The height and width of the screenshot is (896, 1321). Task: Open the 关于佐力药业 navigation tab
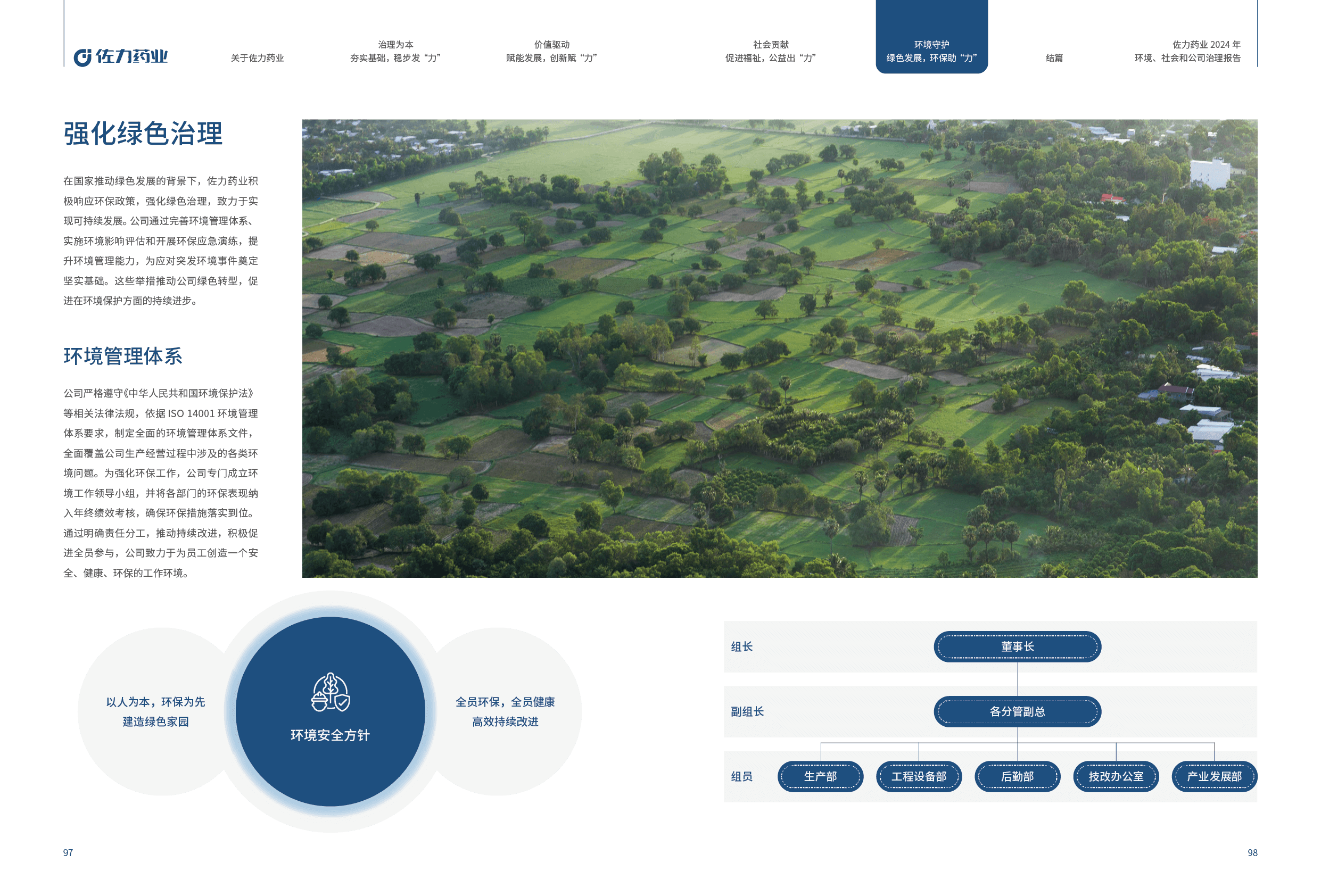(x=257, y=58)
